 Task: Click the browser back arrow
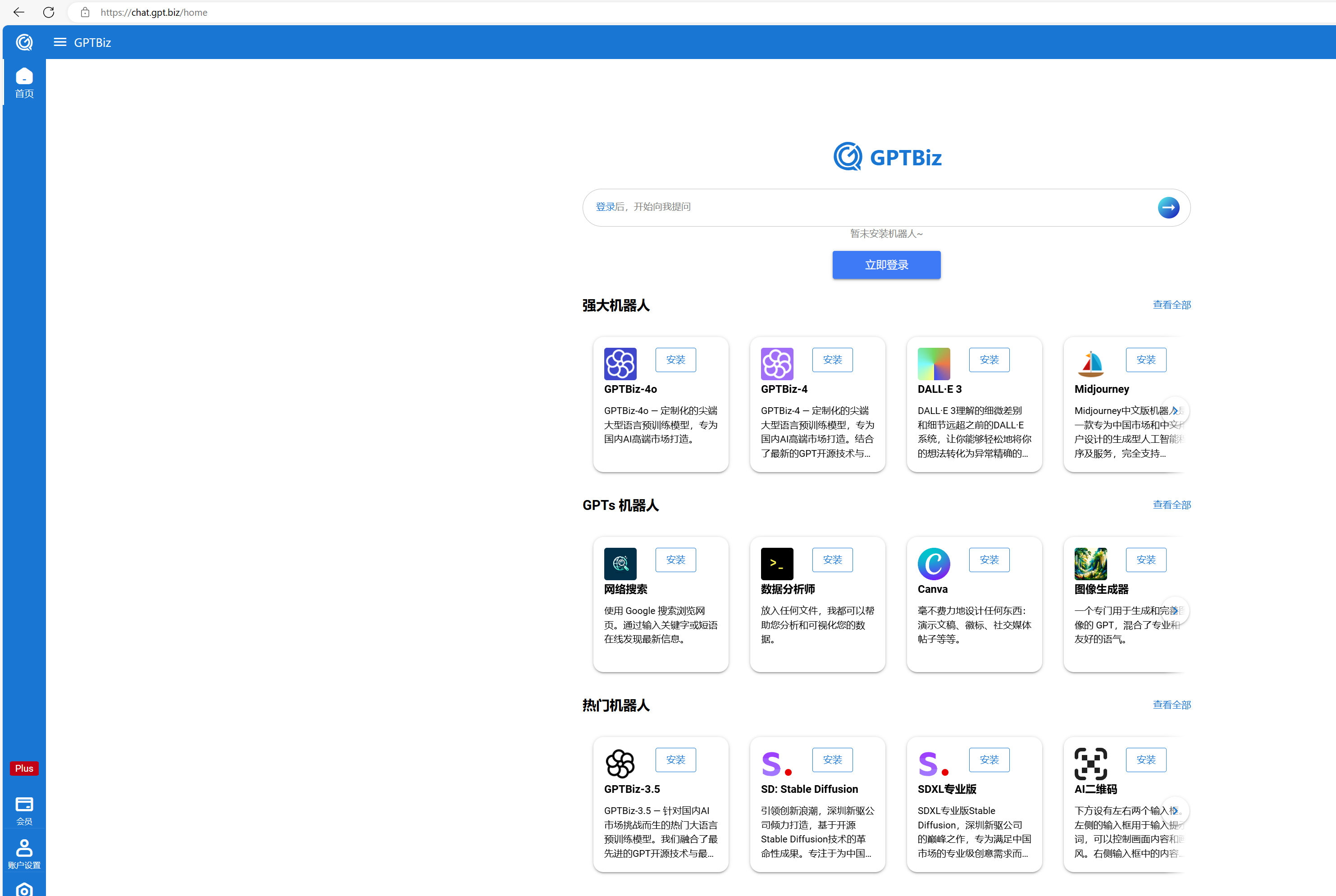[x=18, y=12]
